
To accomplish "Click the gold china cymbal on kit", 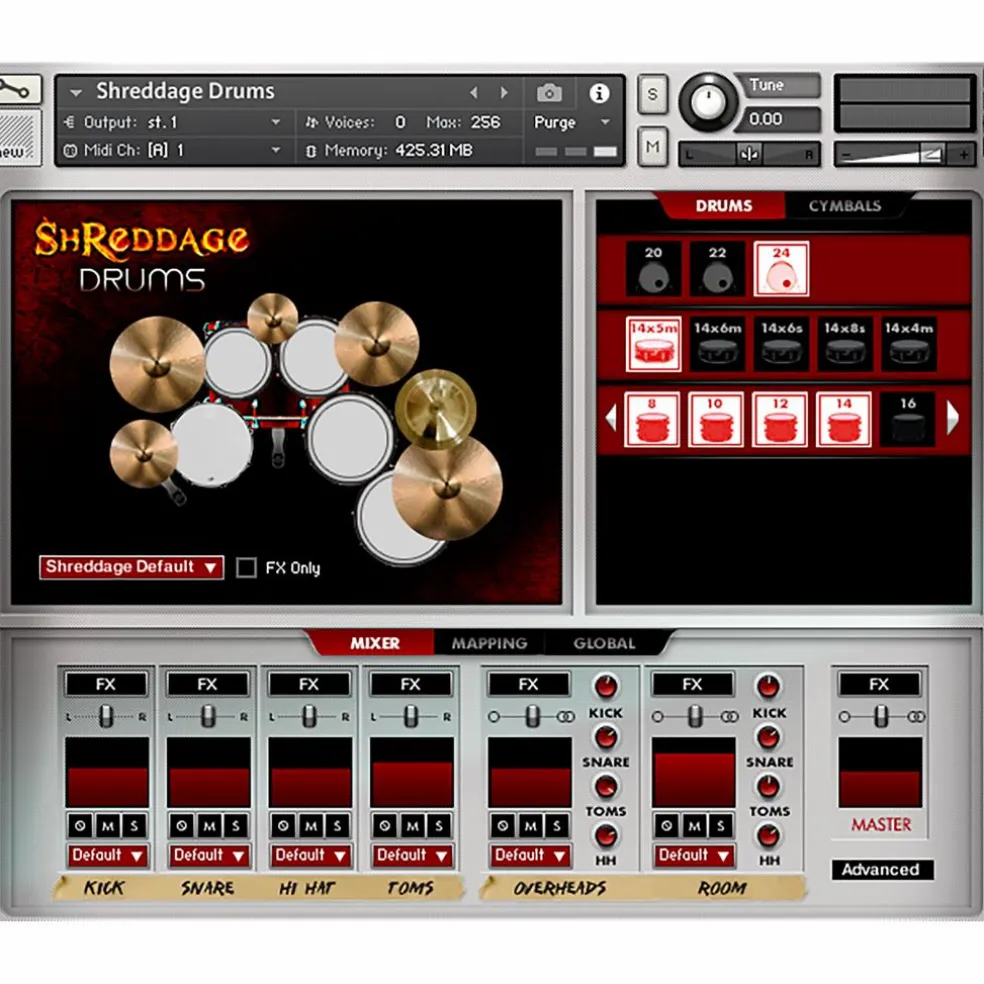I will [x=436, y=409].
